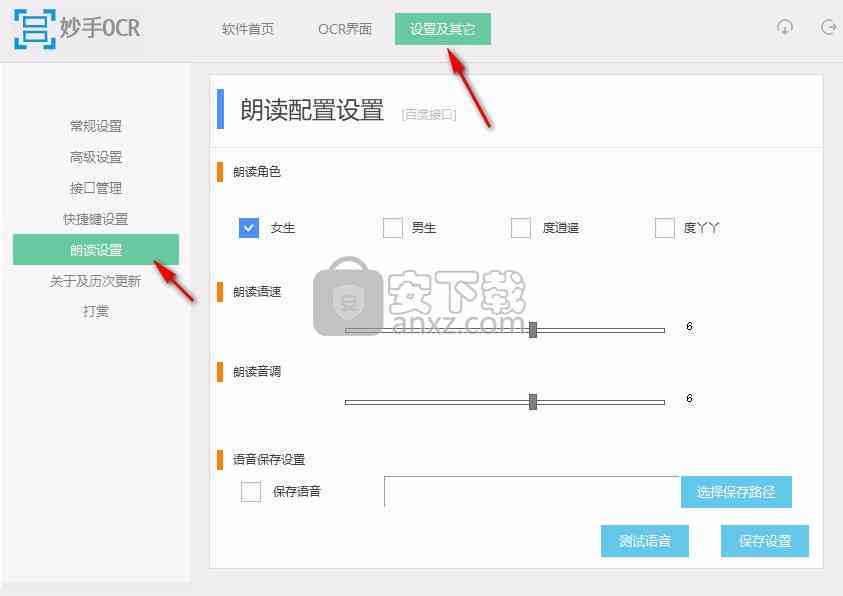843x596 pixels.
Task: Click the download icon at top right
Action: click(785, 27)
